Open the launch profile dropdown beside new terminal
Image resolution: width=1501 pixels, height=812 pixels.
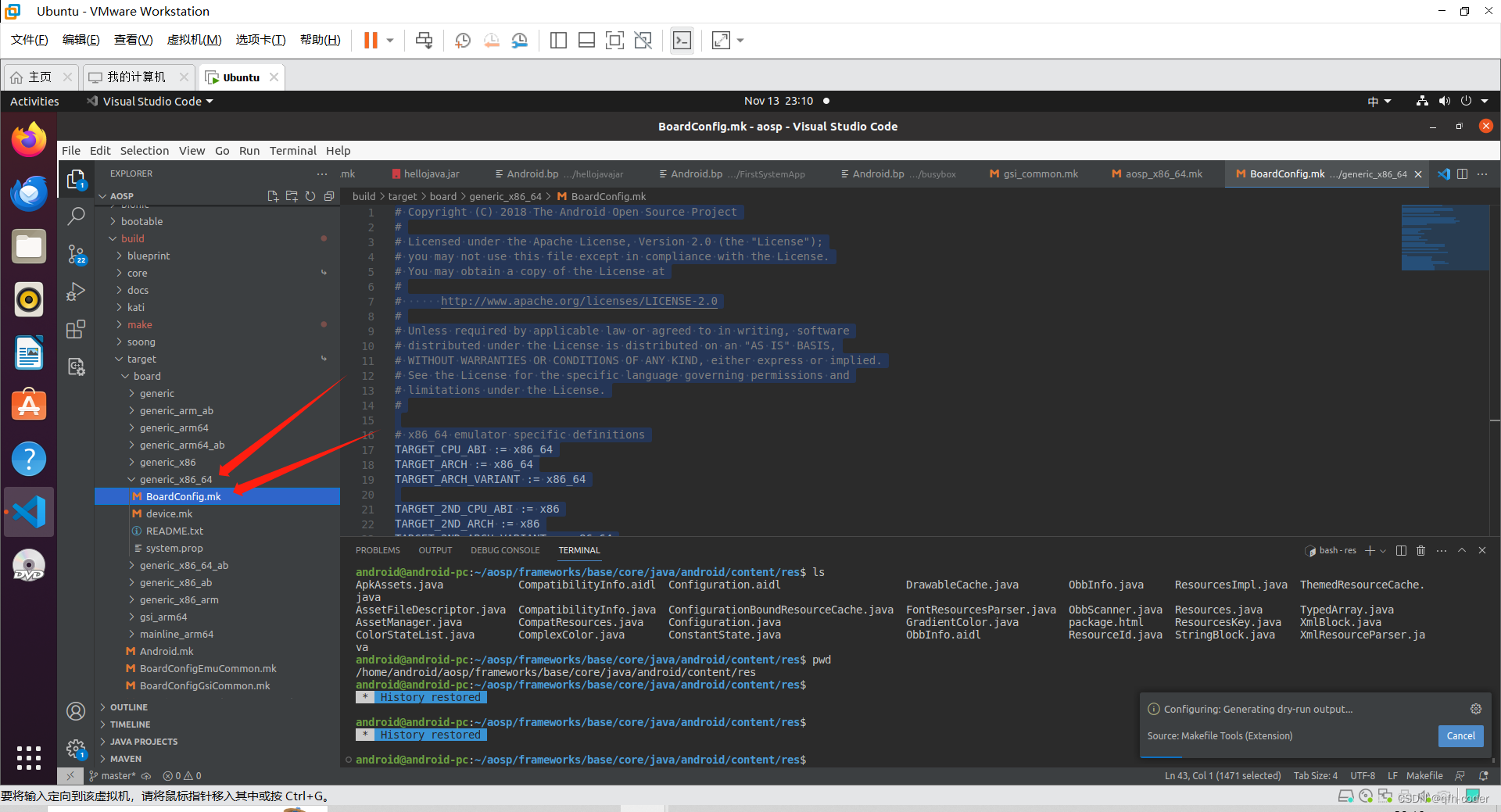pyautogui.click(x=1383, y=550)
